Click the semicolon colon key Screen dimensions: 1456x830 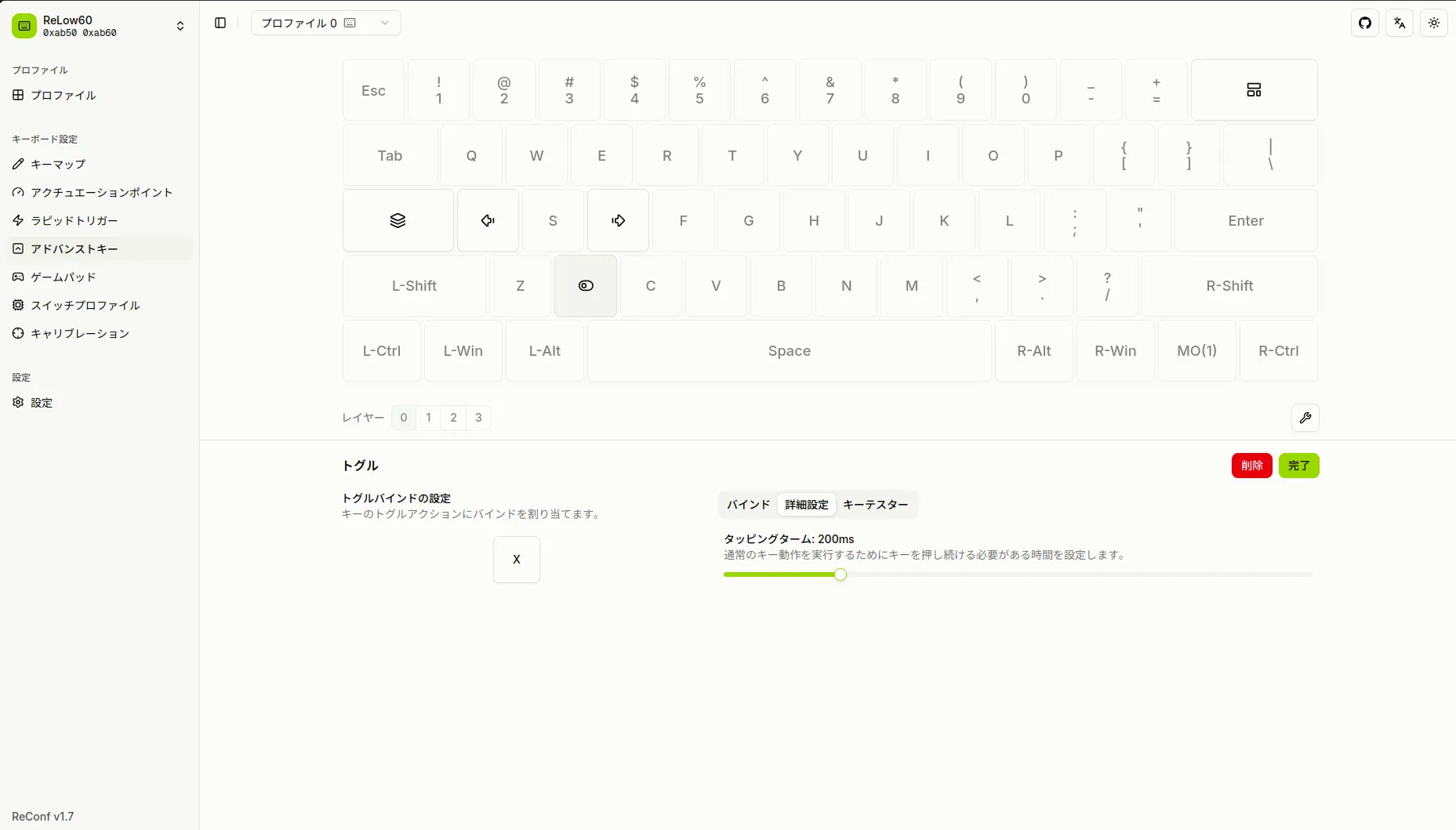(x=1075, y=220)
